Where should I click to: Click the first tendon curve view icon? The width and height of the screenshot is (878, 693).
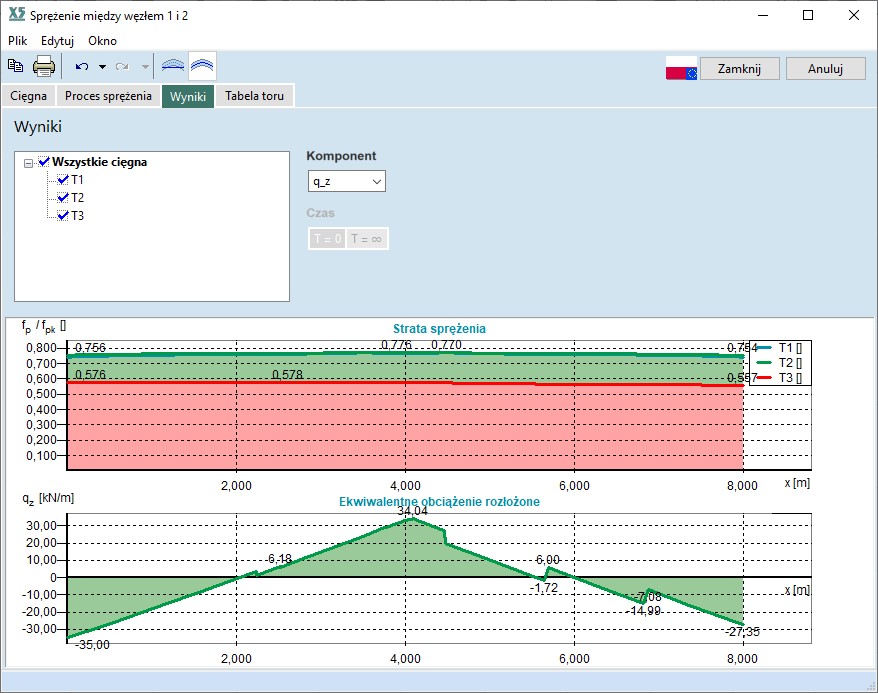173,67
